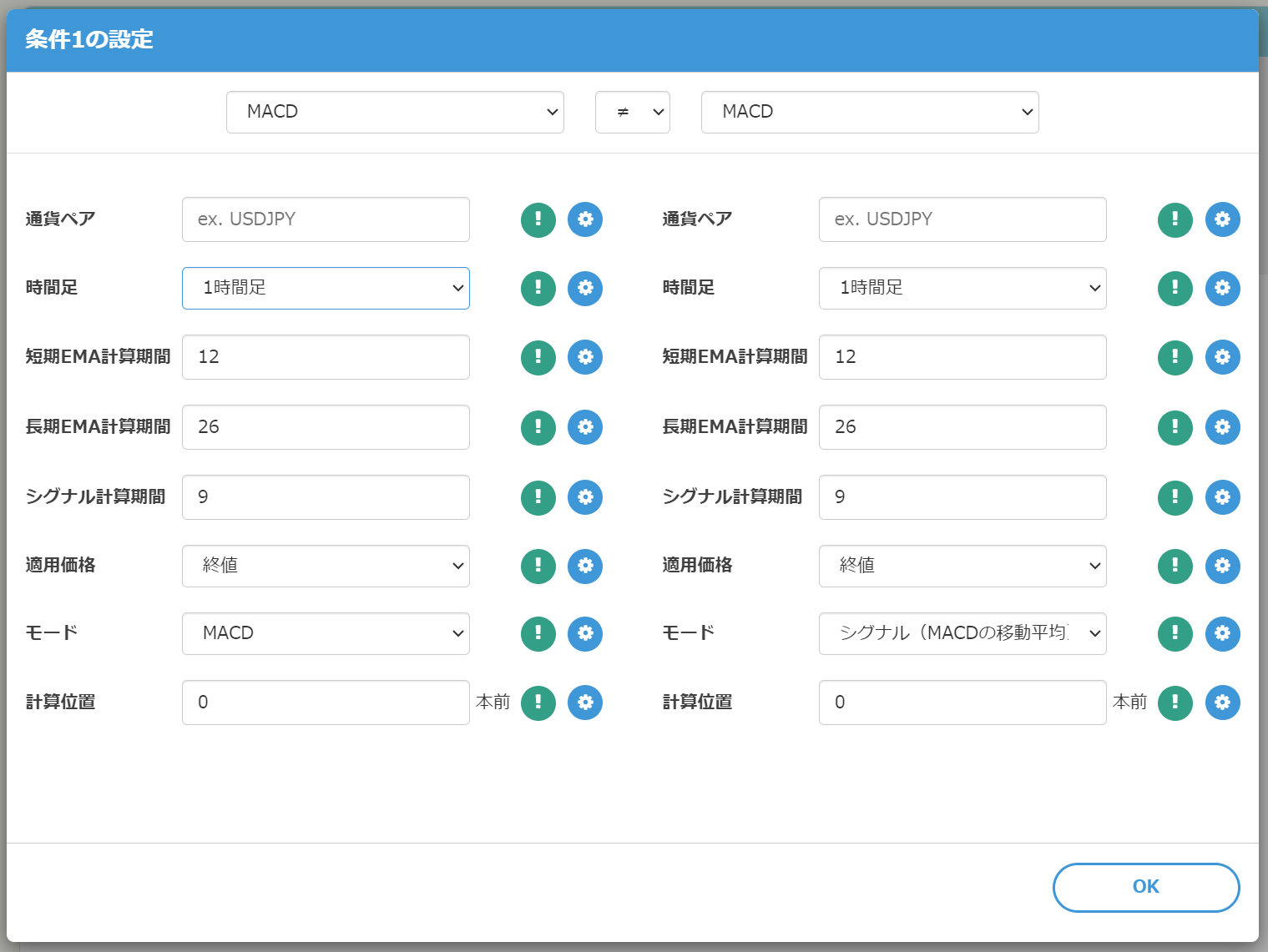The image size is (1268, 952).
Task: Open left 時間足 timeframe dropdown
Action: click(x=326, y=288)
